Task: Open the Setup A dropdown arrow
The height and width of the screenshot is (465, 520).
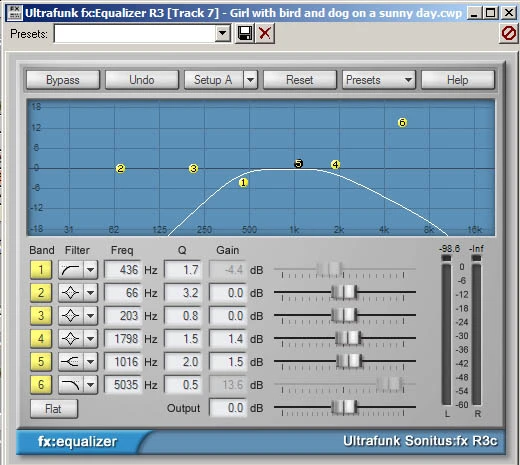Action: click(x=250, y=80)
